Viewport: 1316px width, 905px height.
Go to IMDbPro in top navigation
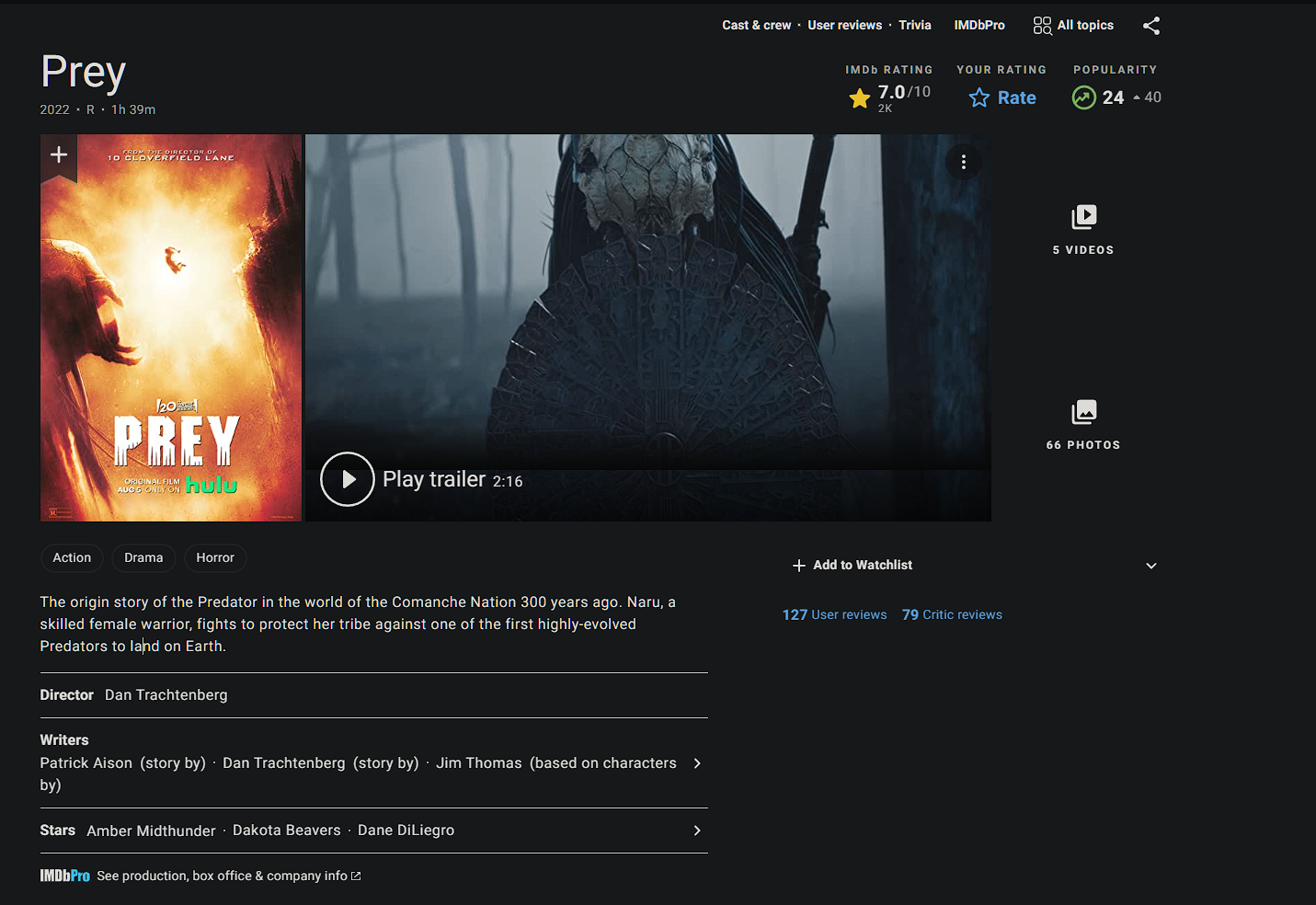(979, 26)
